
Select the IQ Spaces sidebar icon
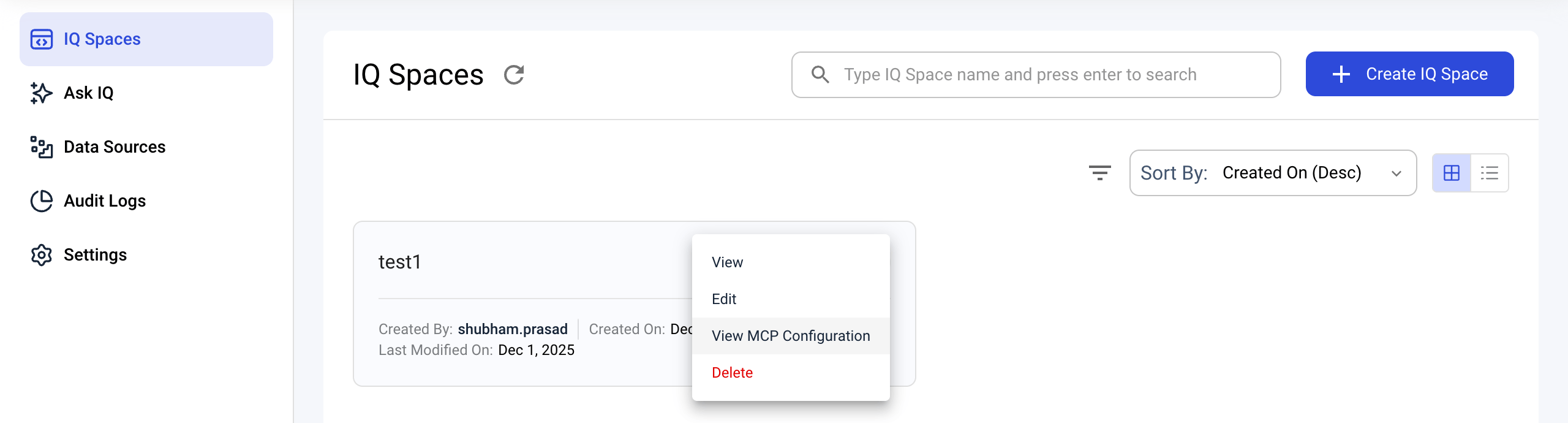point(40,39)
